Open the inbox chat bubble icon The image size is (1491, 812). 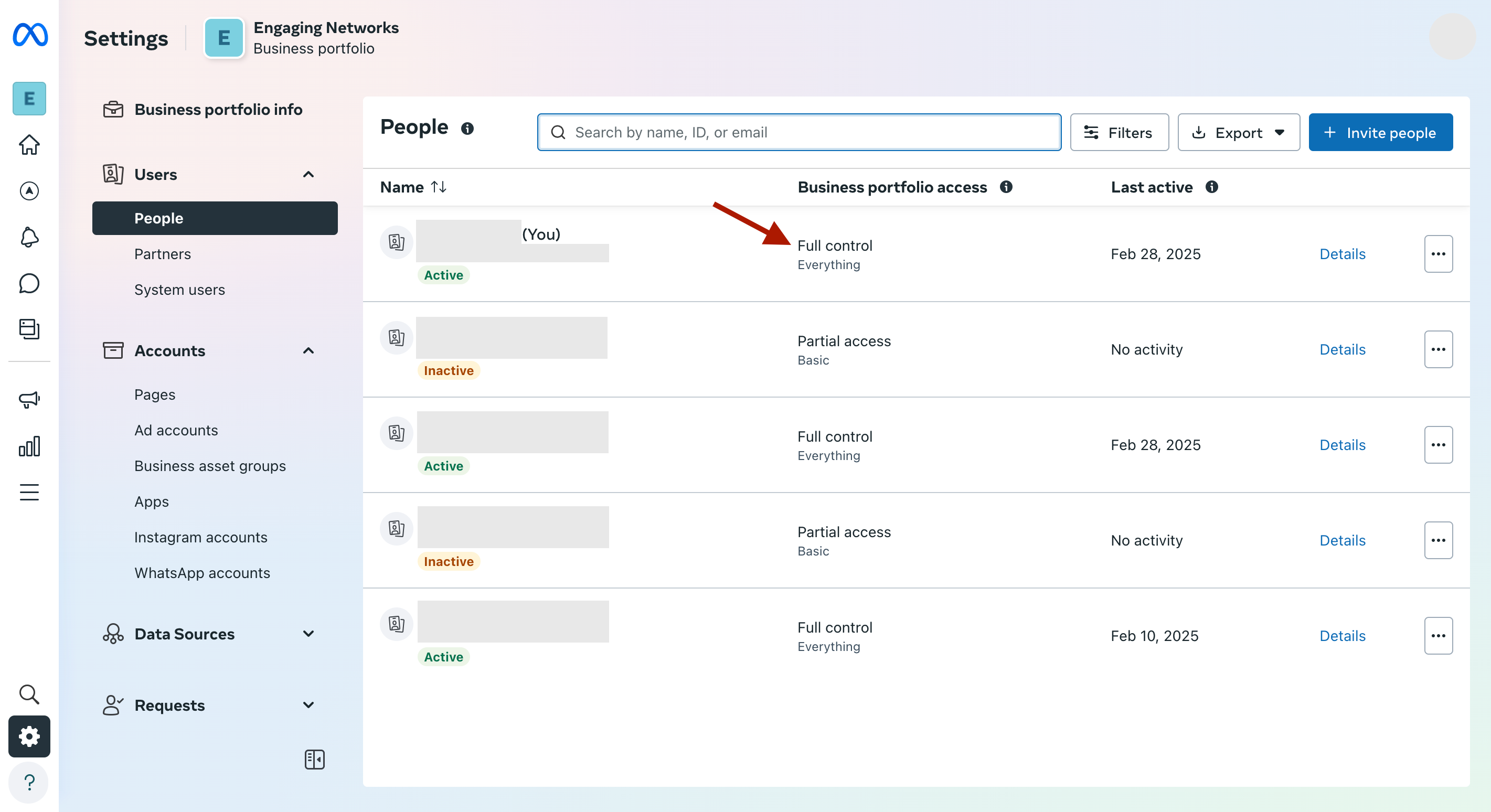(x=29, y=284)
